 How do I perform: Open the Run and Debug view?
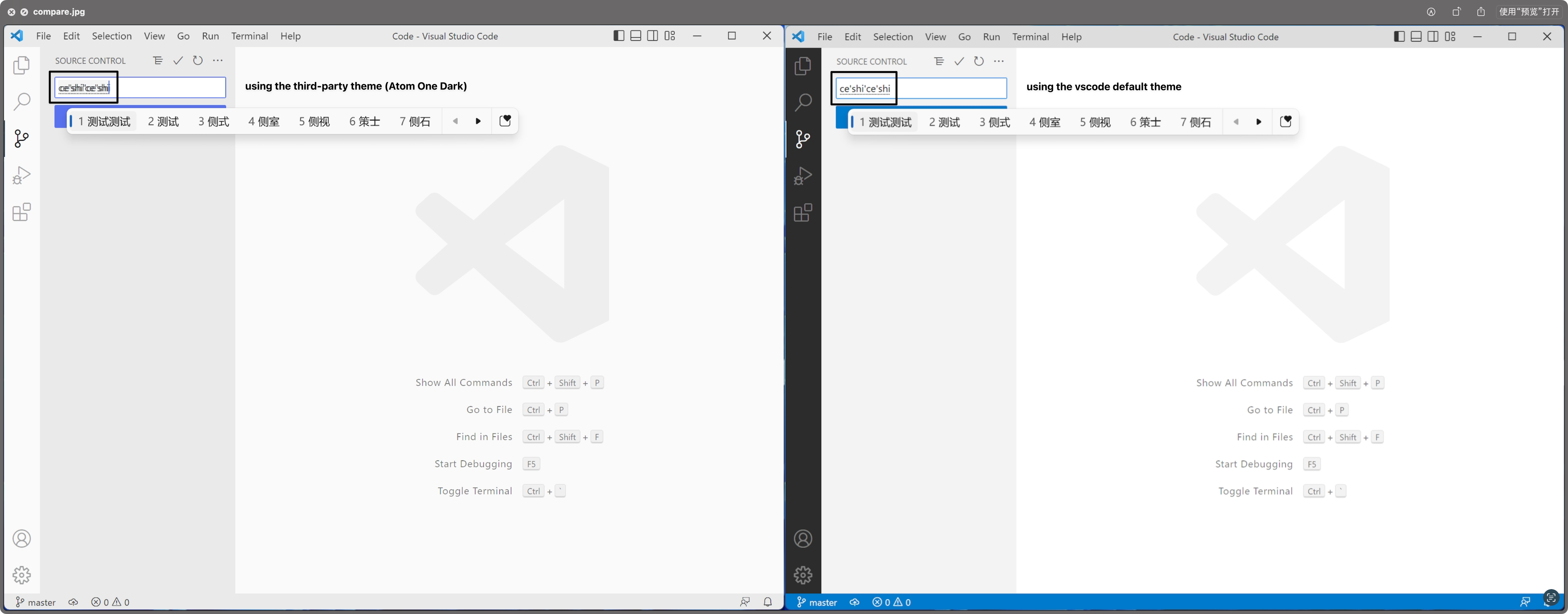point(22,175)
